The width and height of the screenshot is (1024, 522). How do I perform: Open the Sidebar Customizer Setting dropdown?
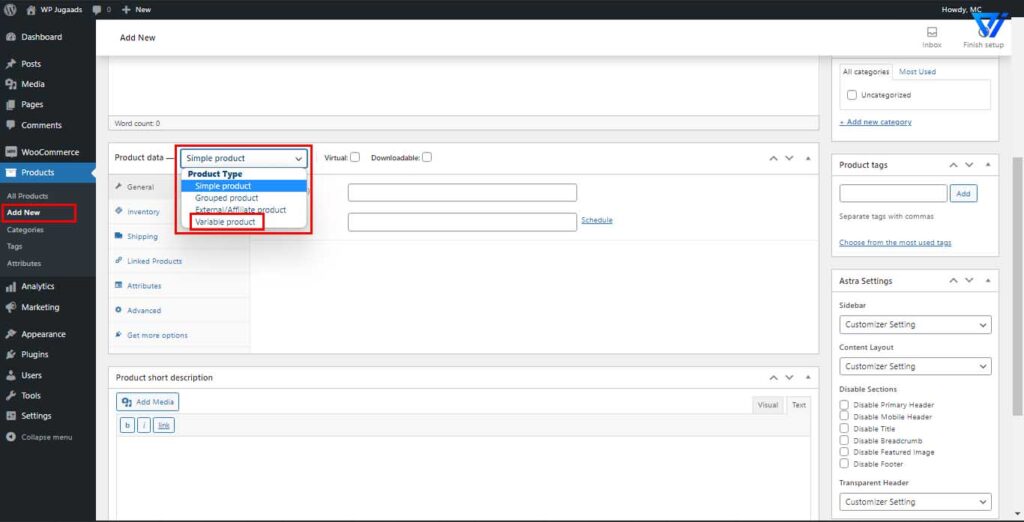[915, 325]
